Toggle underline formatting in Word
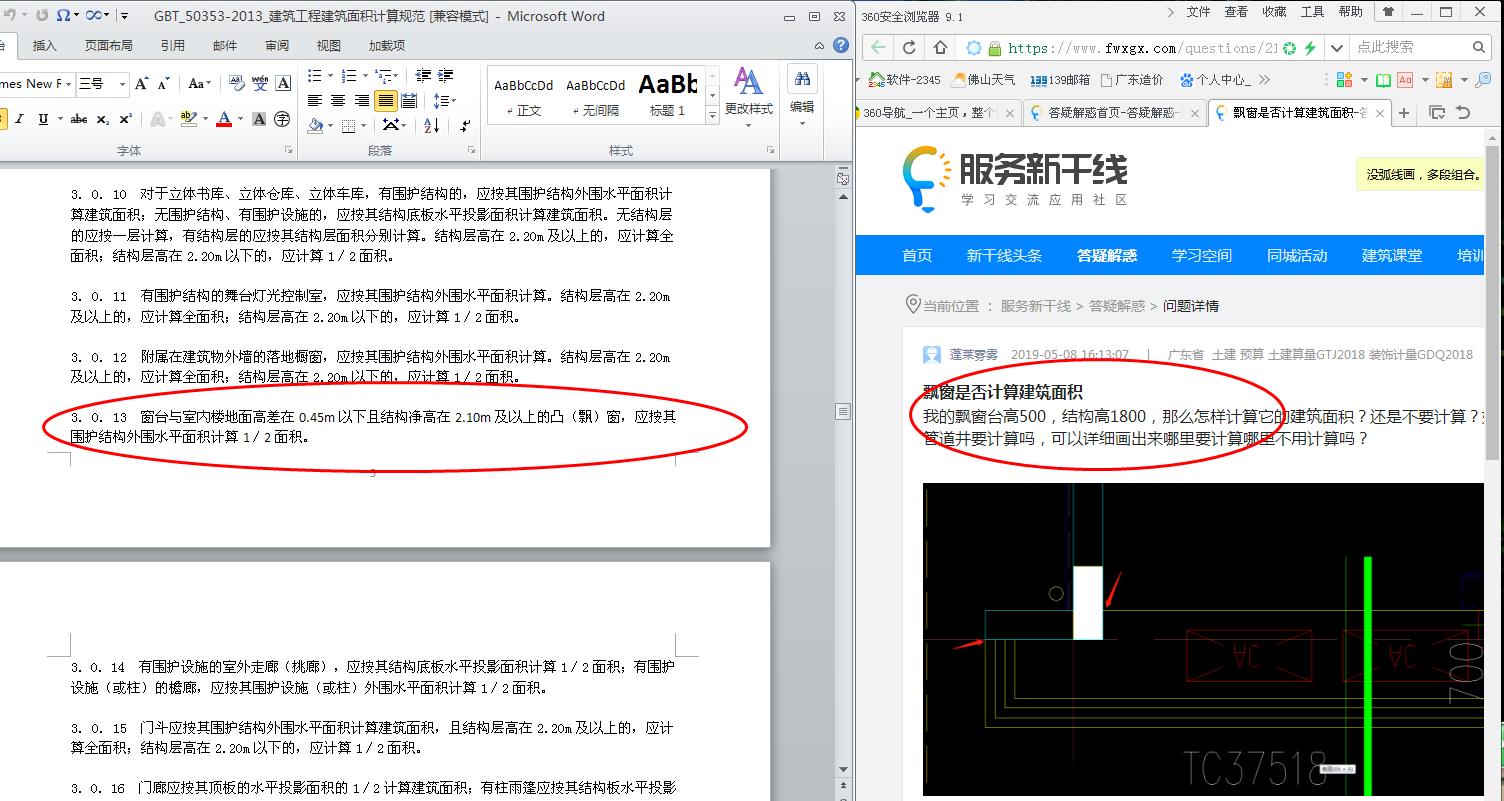 click(43, 119)
